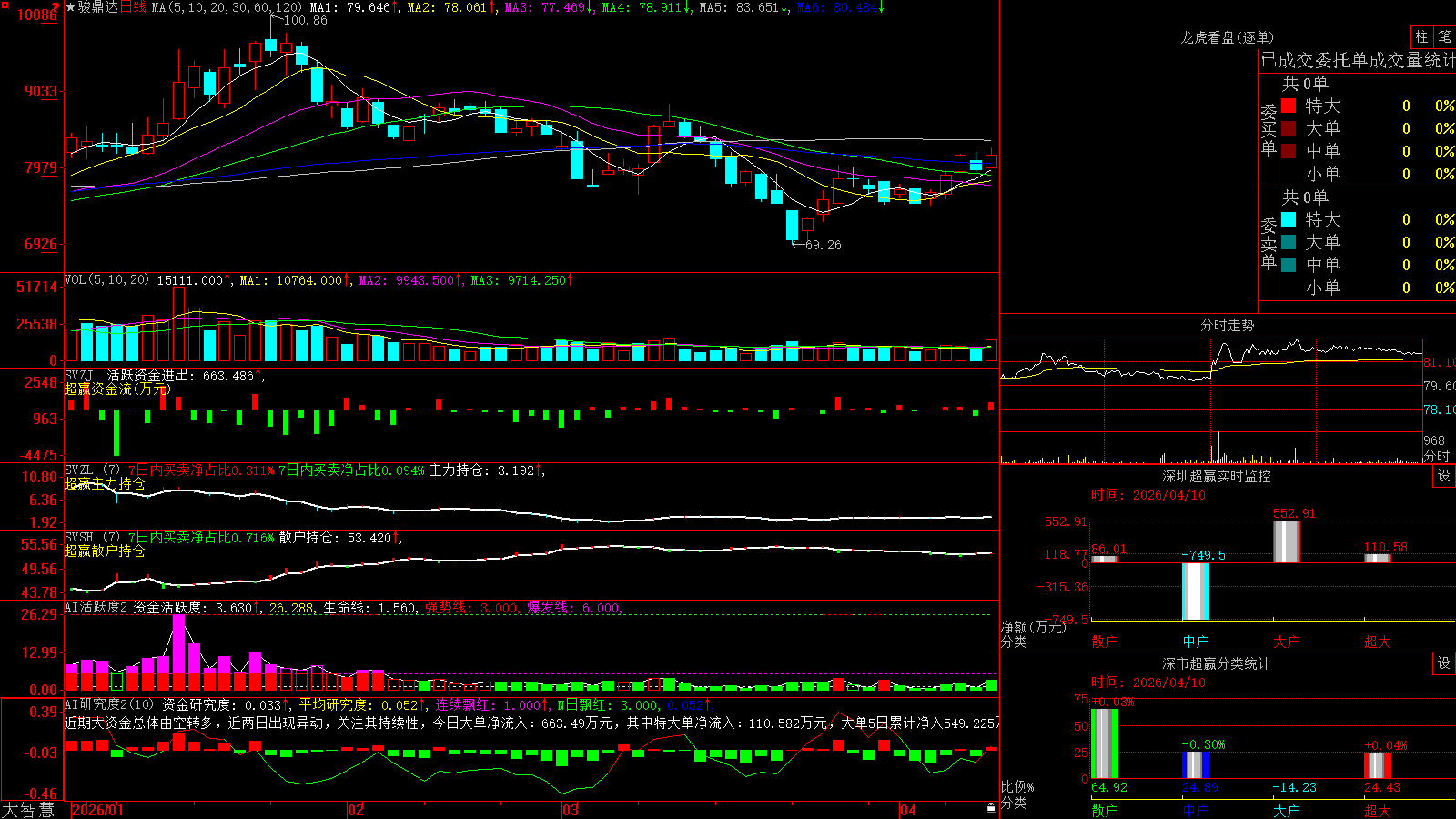The height and width of the screenshot is (819, 1456).
Task: Click the 散户持仓: 53.420 value
Action: (335, 538)
